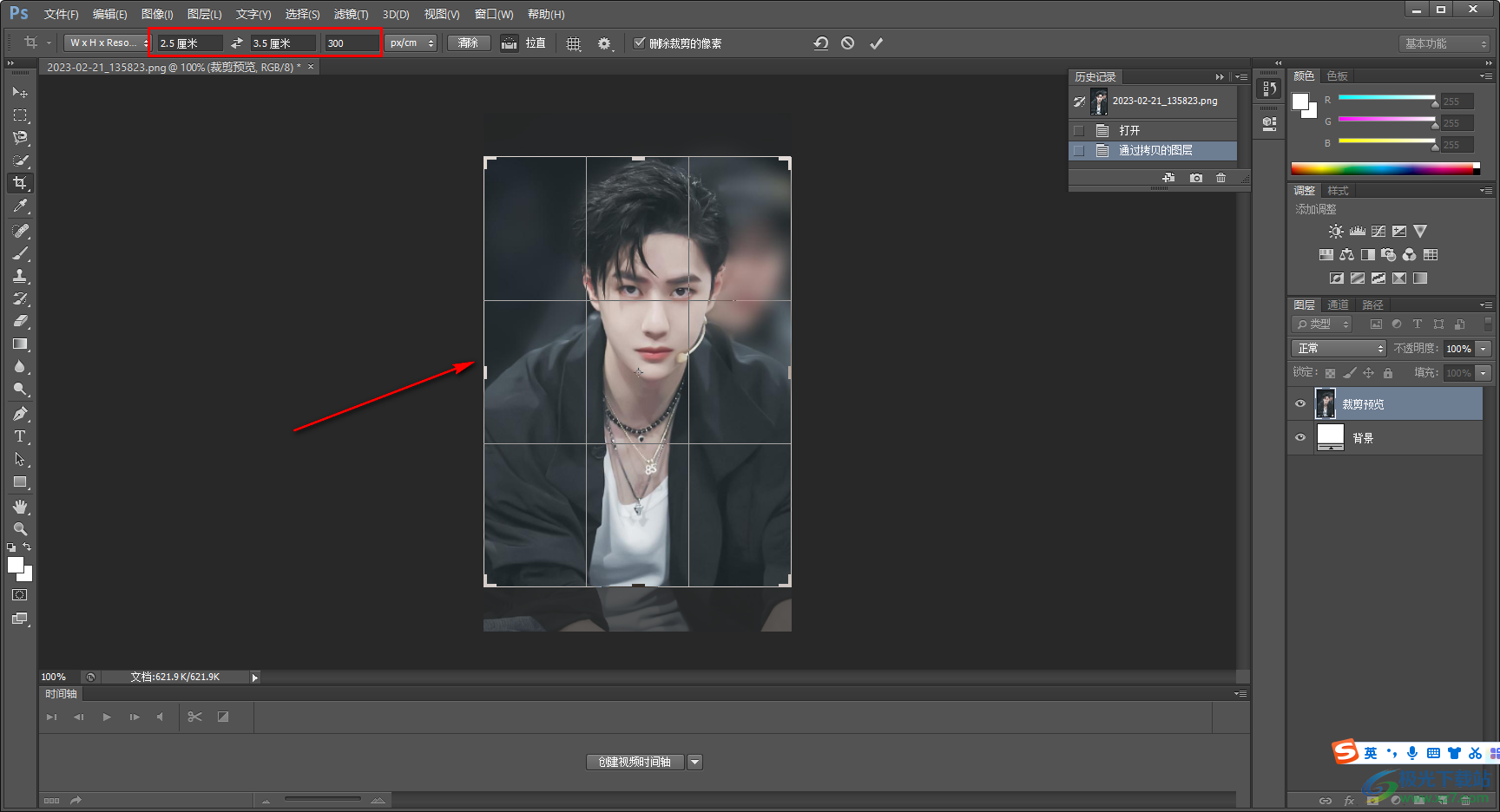
Task: Swap width and height values
Action: click(x=237, y=43)
